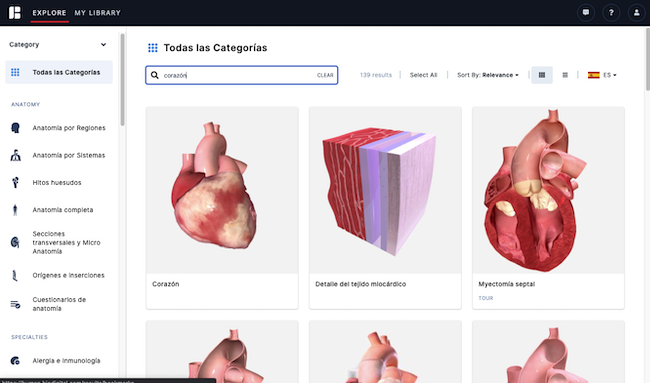The height and width of the screenshot is (383, 650).
Task: Select Anatomía por Sistemas lungs icon
Action: tap(15, 155)
